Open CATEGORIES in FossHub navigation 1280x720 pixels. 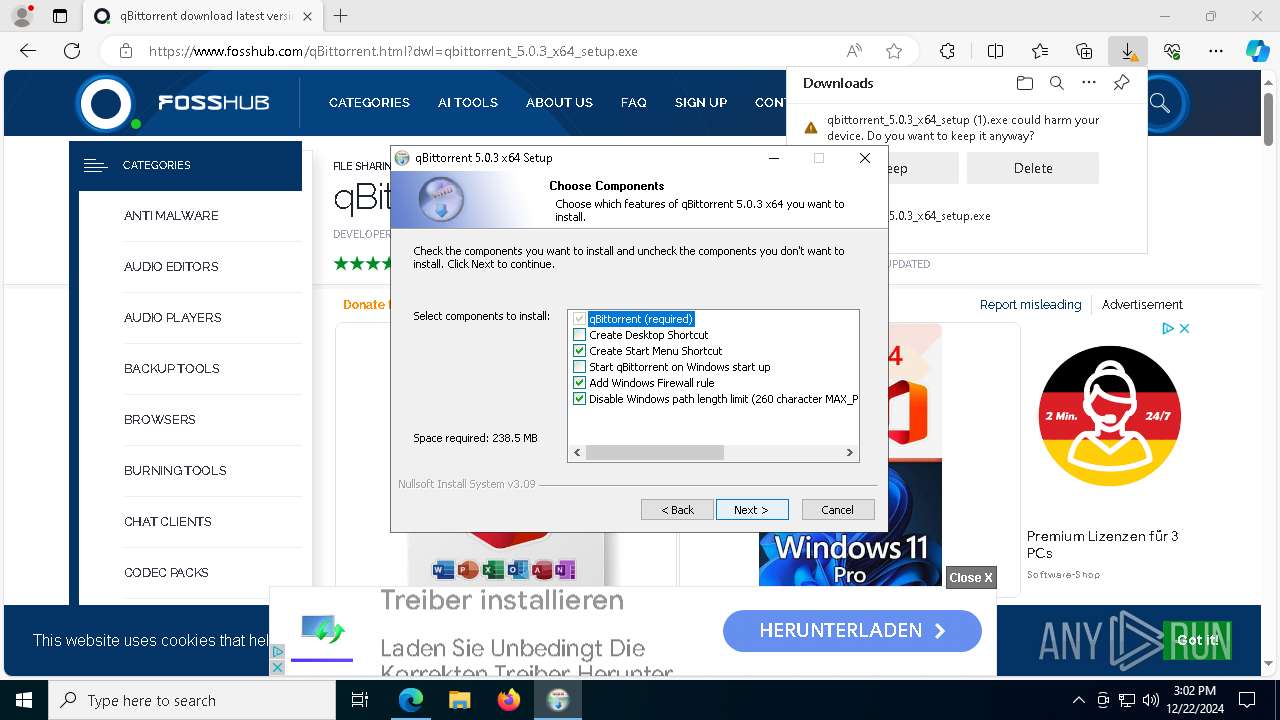click(x=369, y=102)
